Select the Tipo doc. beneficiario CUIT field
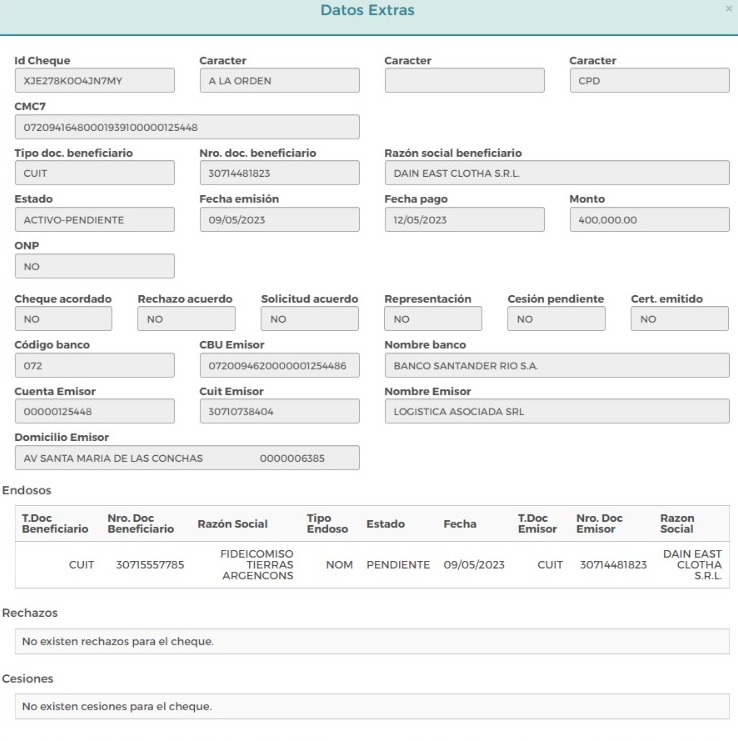Image resolution: width=738 pixels, height=741 pixels. (x=94, y=173)
